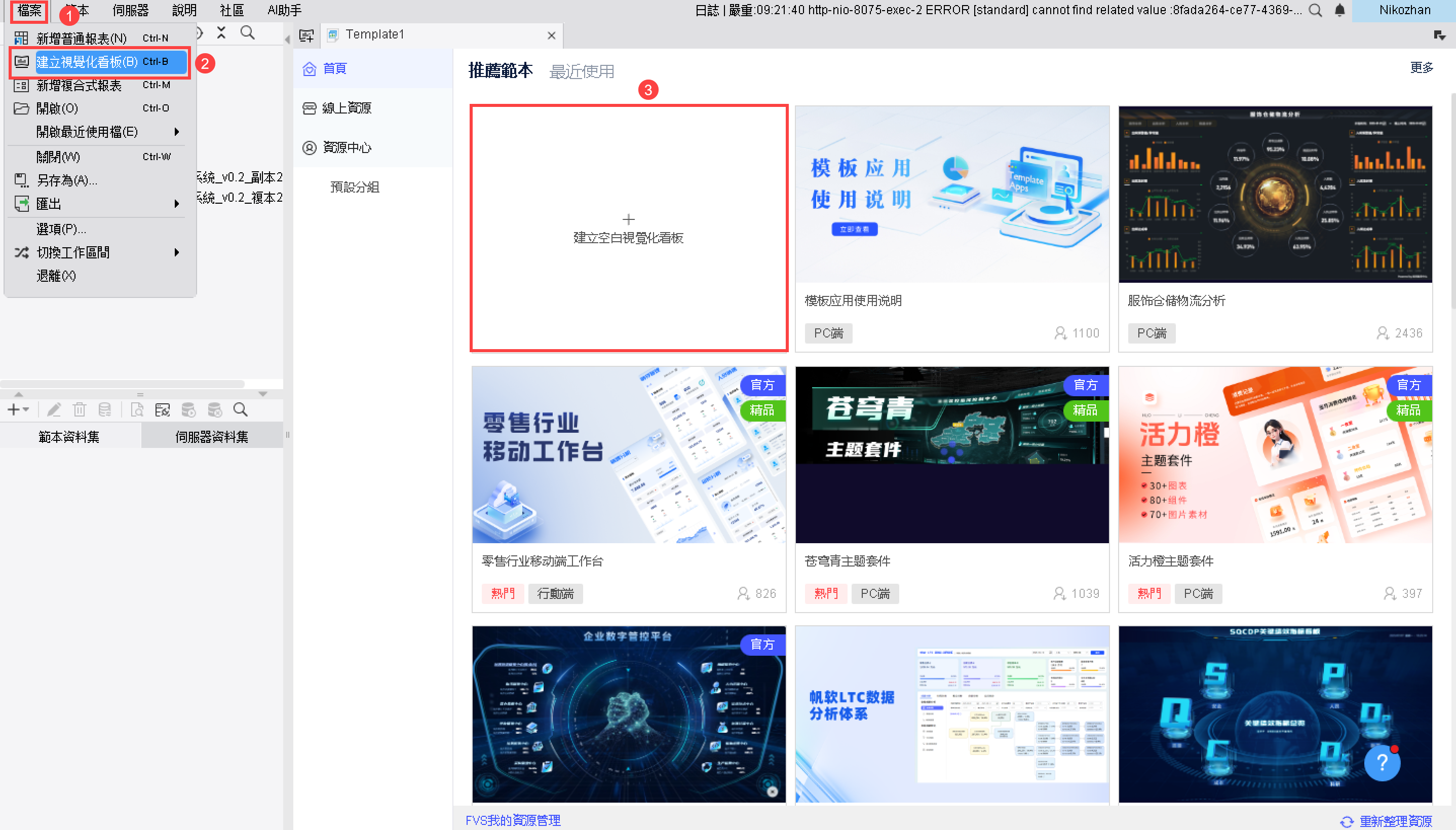The height and width of the screenshot is (830, 1456).
Task: Open the 帆软LTC数据分析体系 template thumbnail
Action: [x=952, y=715]
